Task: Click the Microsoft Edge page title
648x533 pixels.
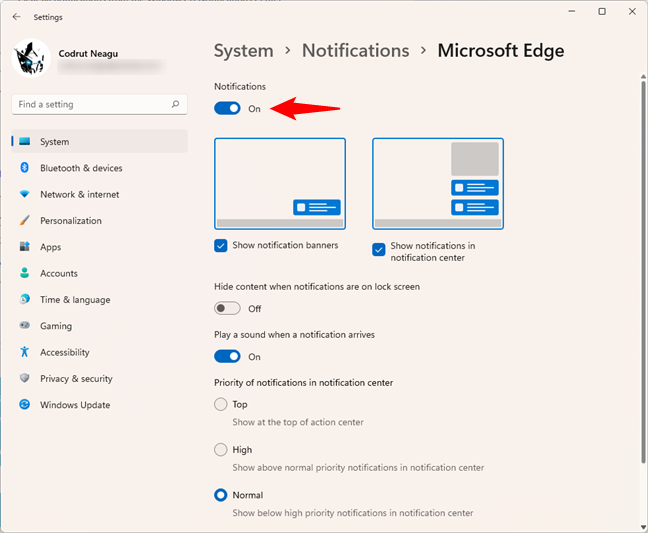Action: coord(501,51)
